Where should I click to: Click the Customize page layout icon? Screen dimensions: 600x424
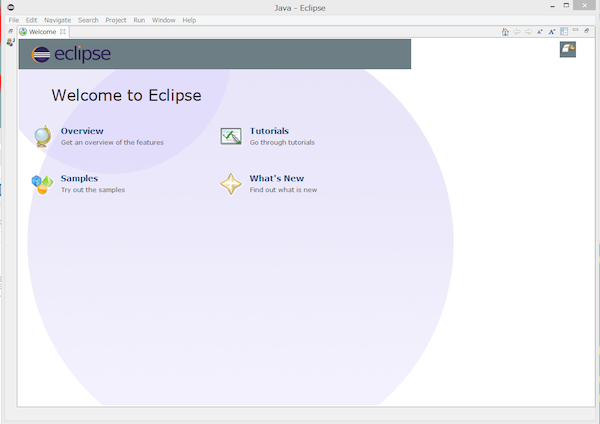click(564, 31)
